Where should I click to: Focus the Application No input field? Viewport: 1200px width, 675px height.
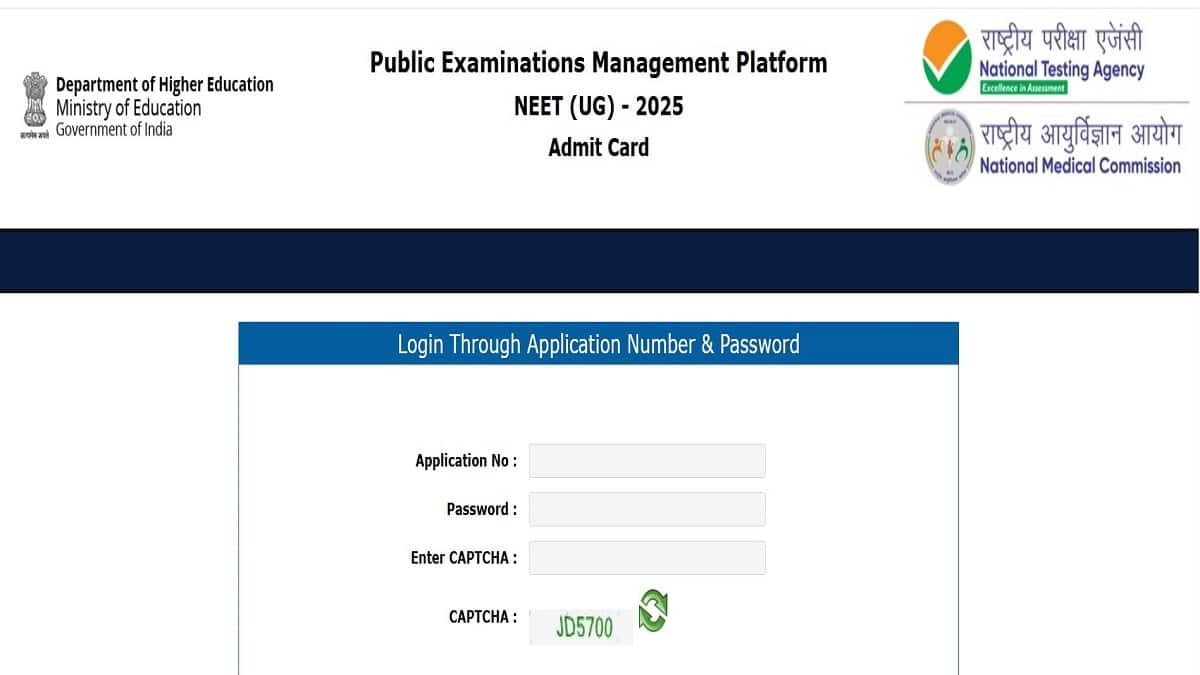(x=647, y=461)
